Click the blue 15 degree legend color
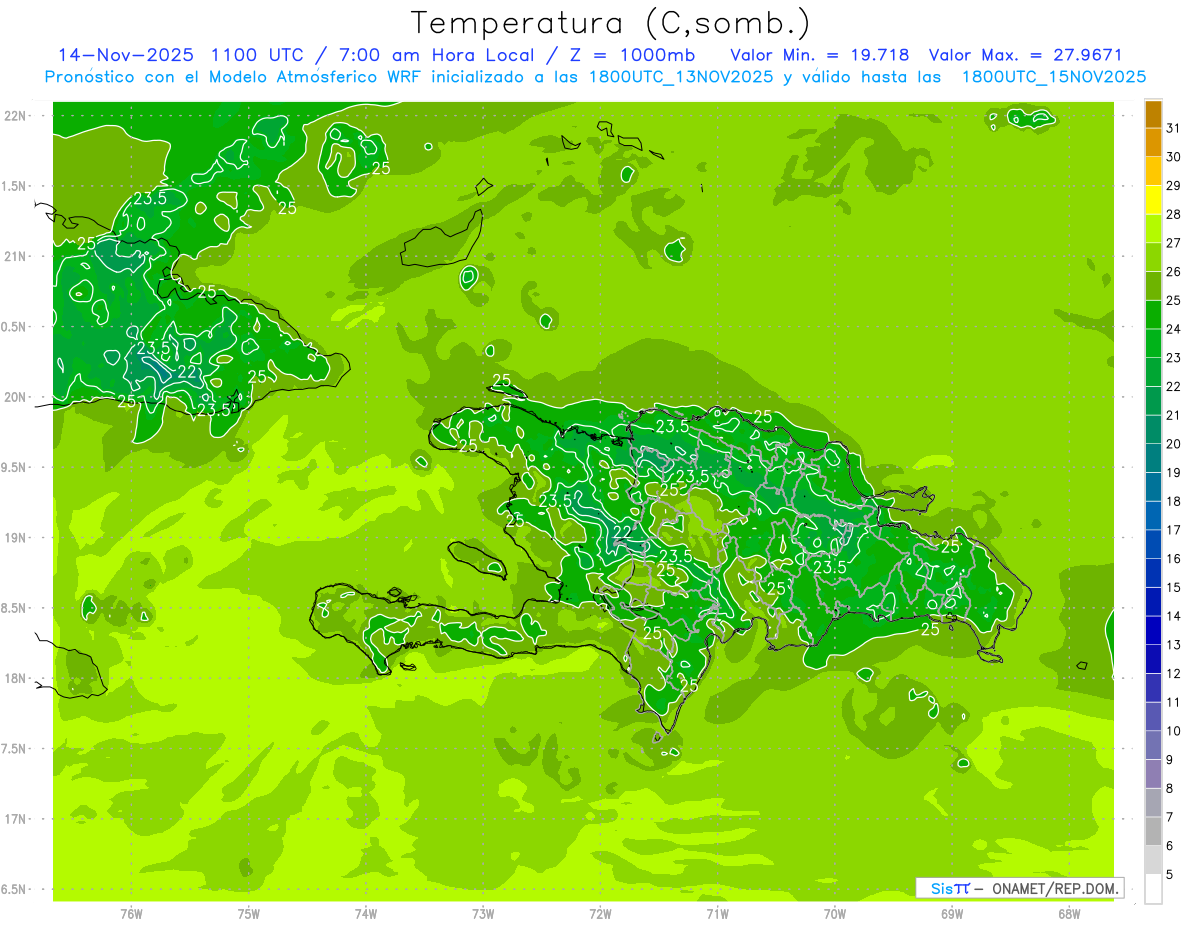Viewport: 1200px width, 927px height. [1153, 574]
